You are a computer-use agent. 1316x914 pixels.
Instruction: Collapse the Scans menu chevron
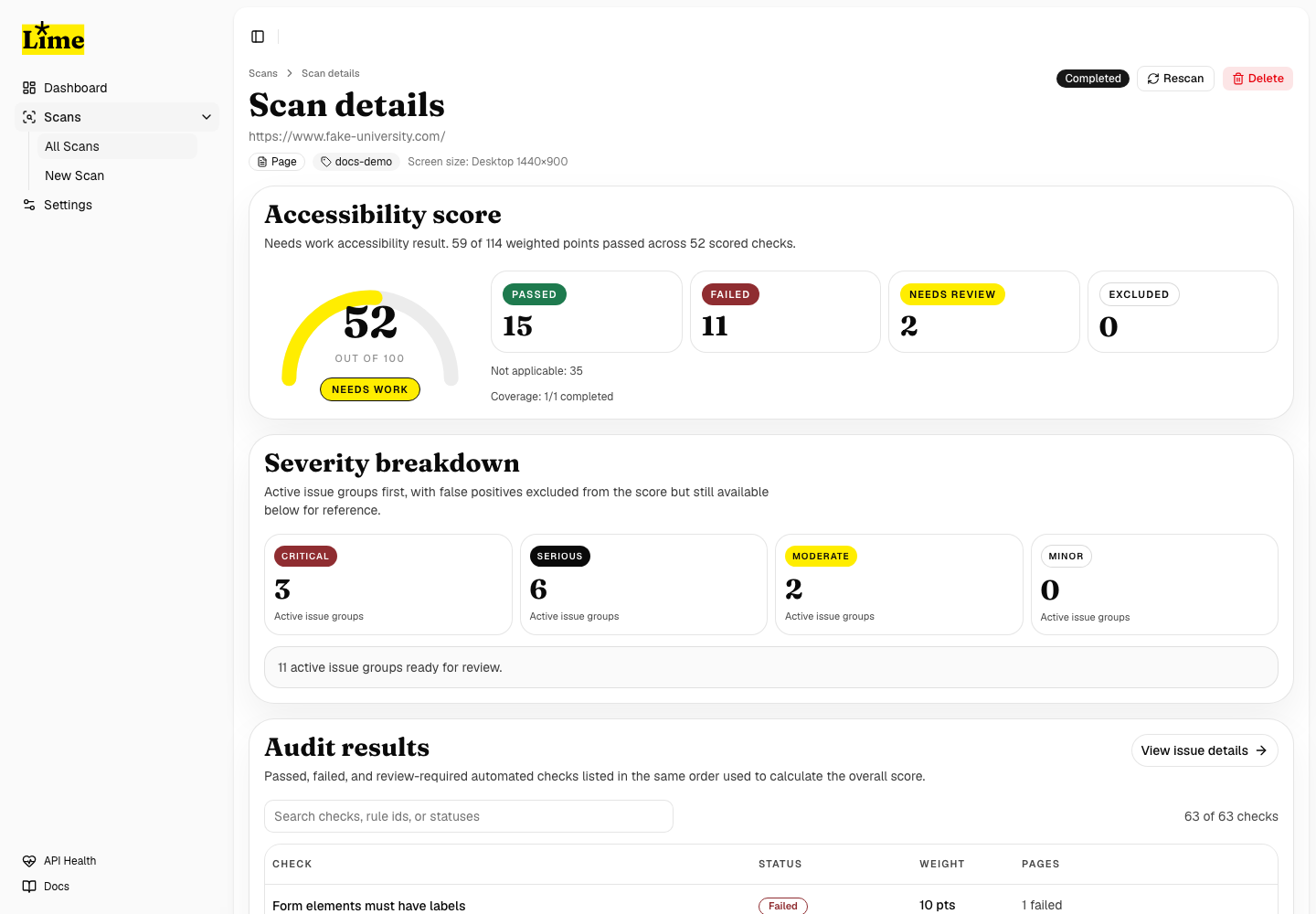pos(207,117)
